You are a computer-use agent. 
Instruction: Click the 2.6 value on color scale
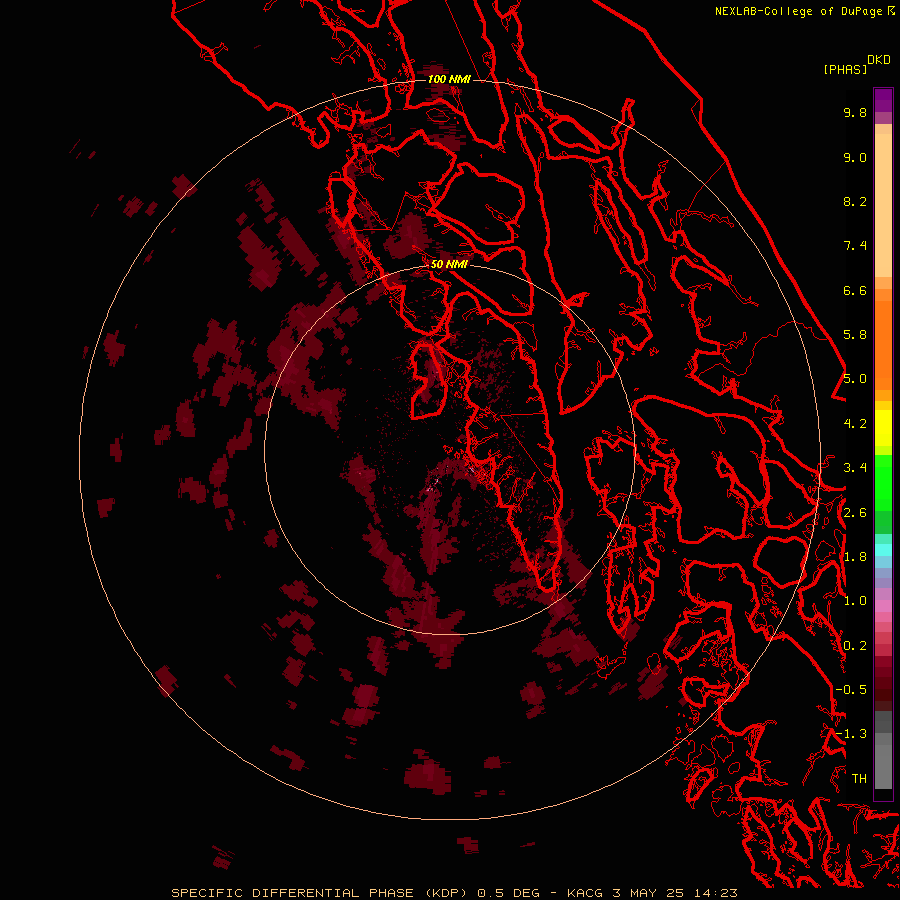pyautogui.click(x=855, y=513)
